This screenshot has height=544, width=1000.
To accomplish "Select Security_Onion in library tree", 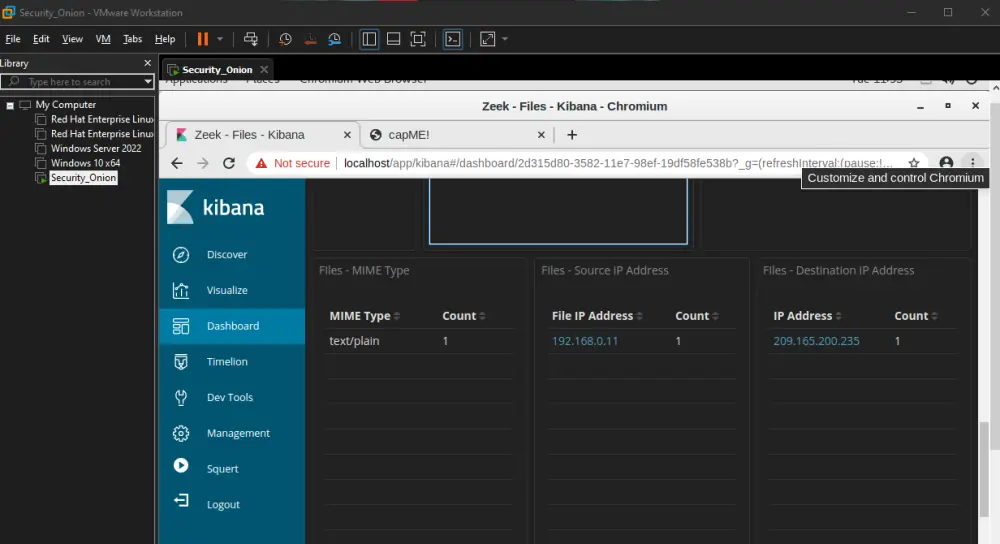I will tap(83, 178).
